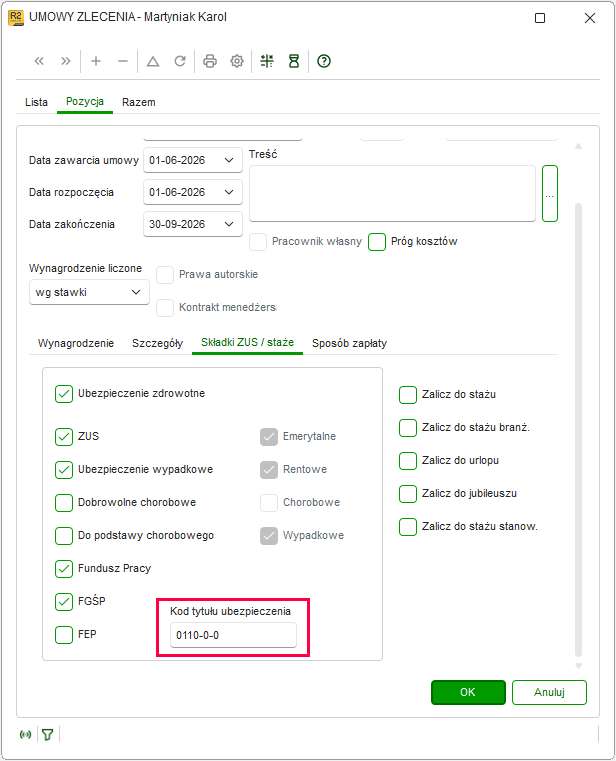
Task: Select the Pozycja tab
Action: (x=85, y=101)
